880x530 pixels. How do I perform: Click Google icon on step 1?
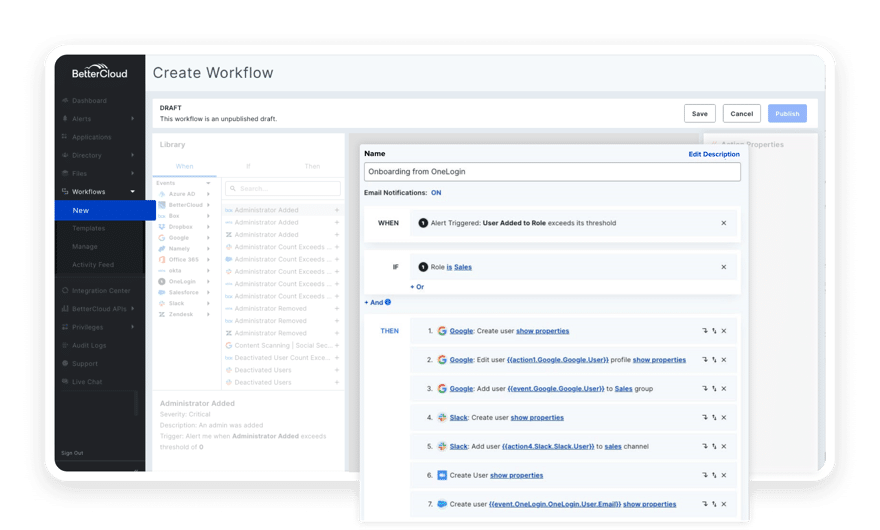[x=442, y=331]
